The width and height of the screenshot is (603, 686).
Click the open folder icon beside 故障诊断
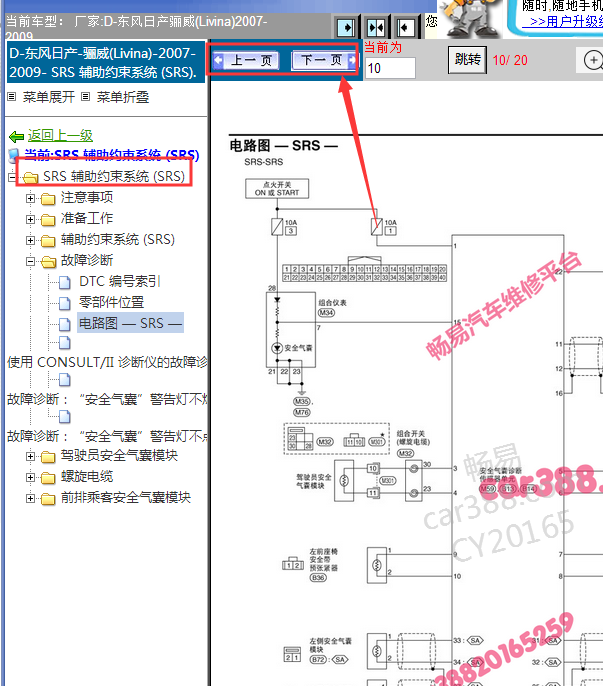pos(49,262)
